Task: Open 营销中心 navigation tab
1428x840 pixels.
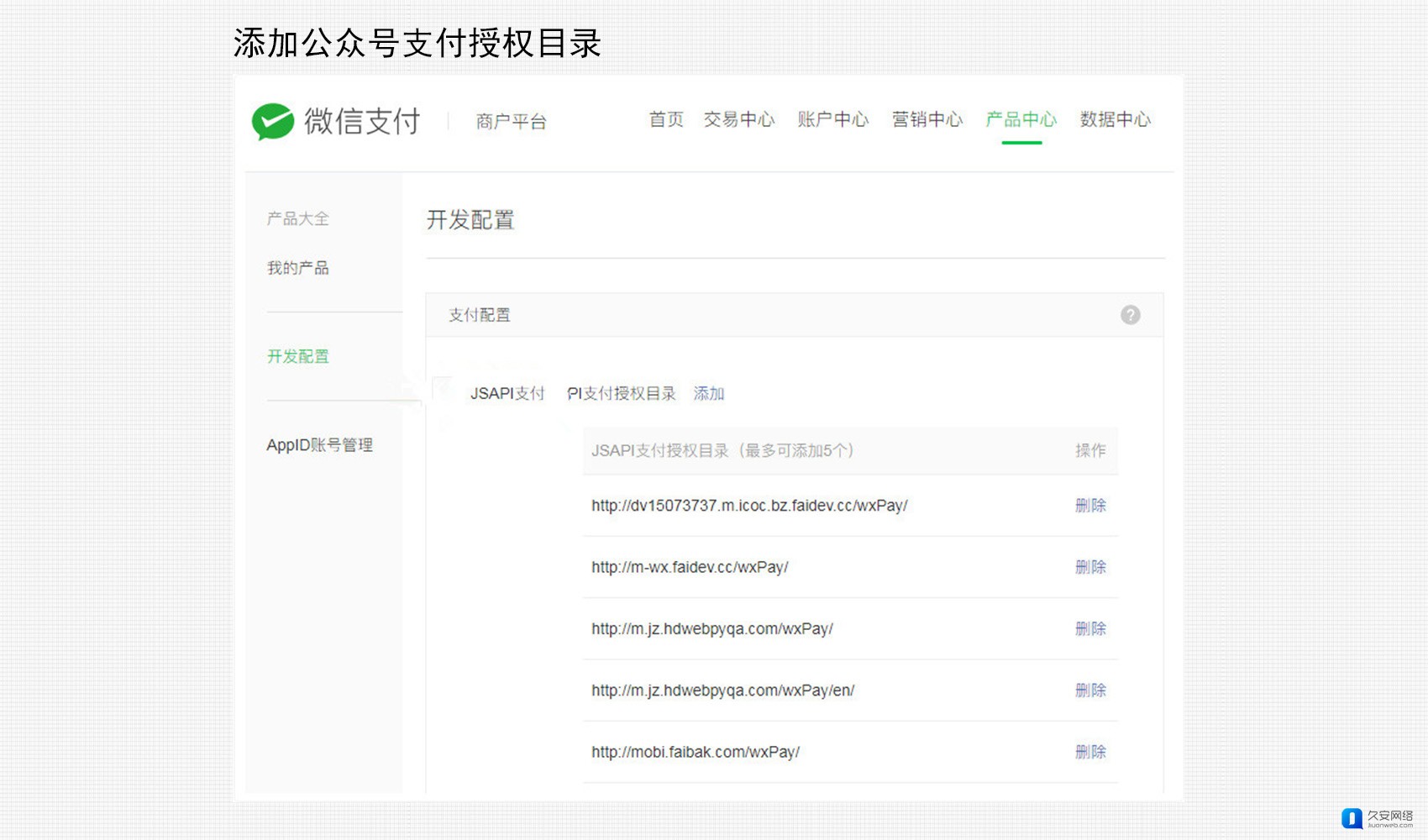Action: pos(927,120)
